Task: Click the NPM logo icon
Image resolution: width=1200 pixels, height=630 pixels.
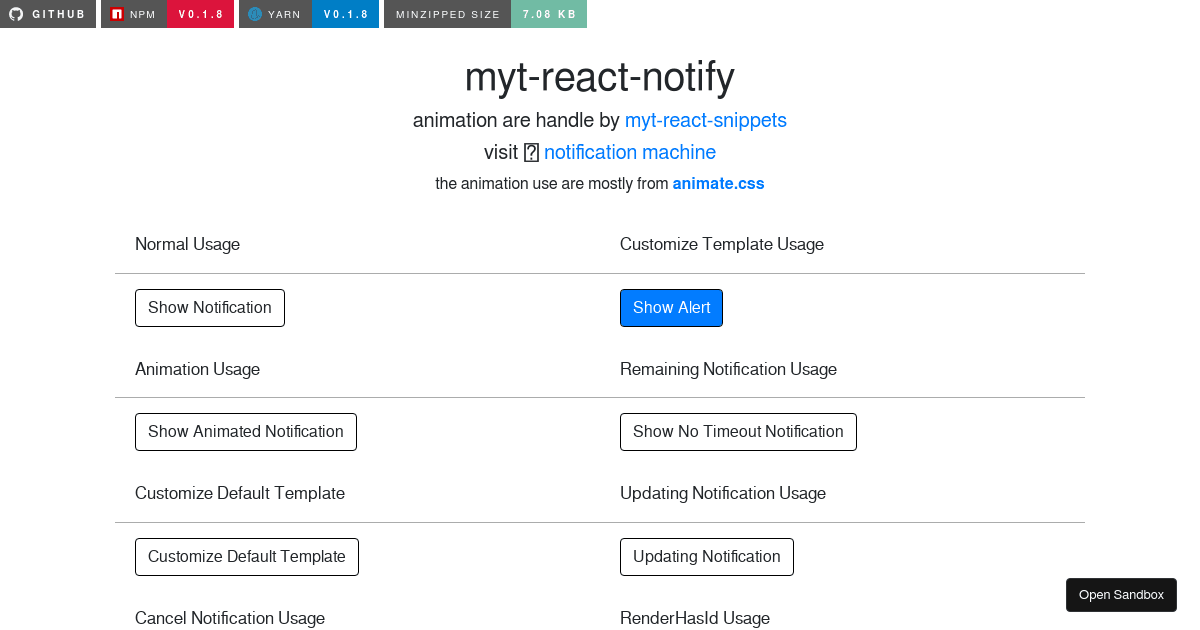Action: pos(116,13)
